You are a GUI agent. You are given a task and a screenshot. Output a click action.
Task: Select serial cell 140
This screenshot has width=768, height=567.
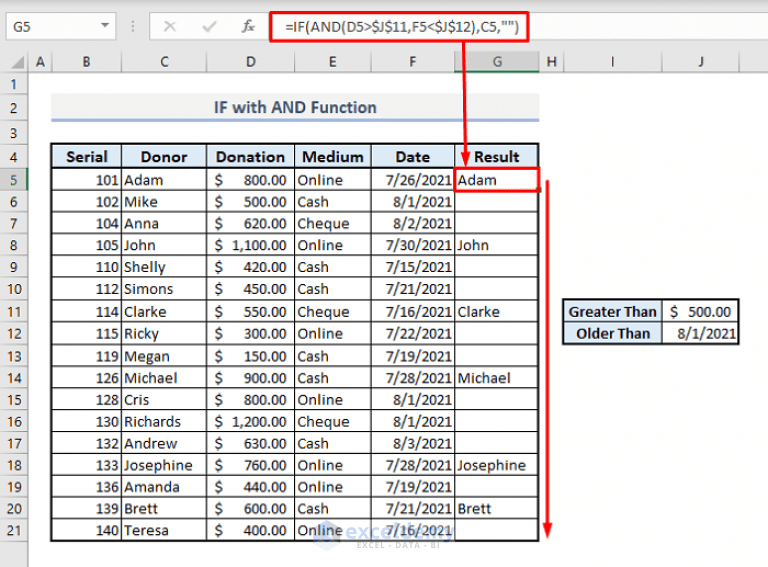[87, 530]
